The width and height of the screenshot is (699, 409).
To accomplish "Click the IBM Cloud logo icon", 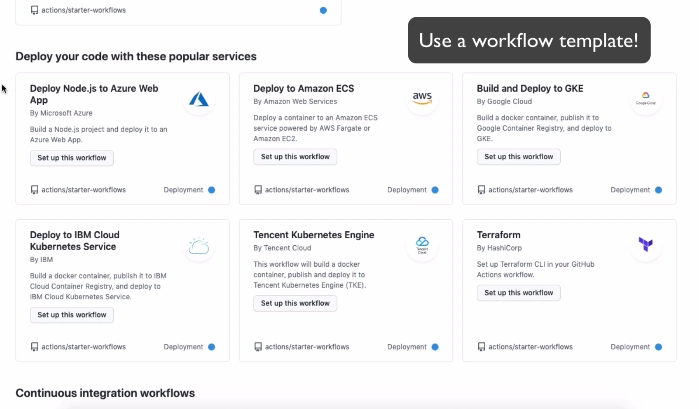I will [x=199, y=246].
